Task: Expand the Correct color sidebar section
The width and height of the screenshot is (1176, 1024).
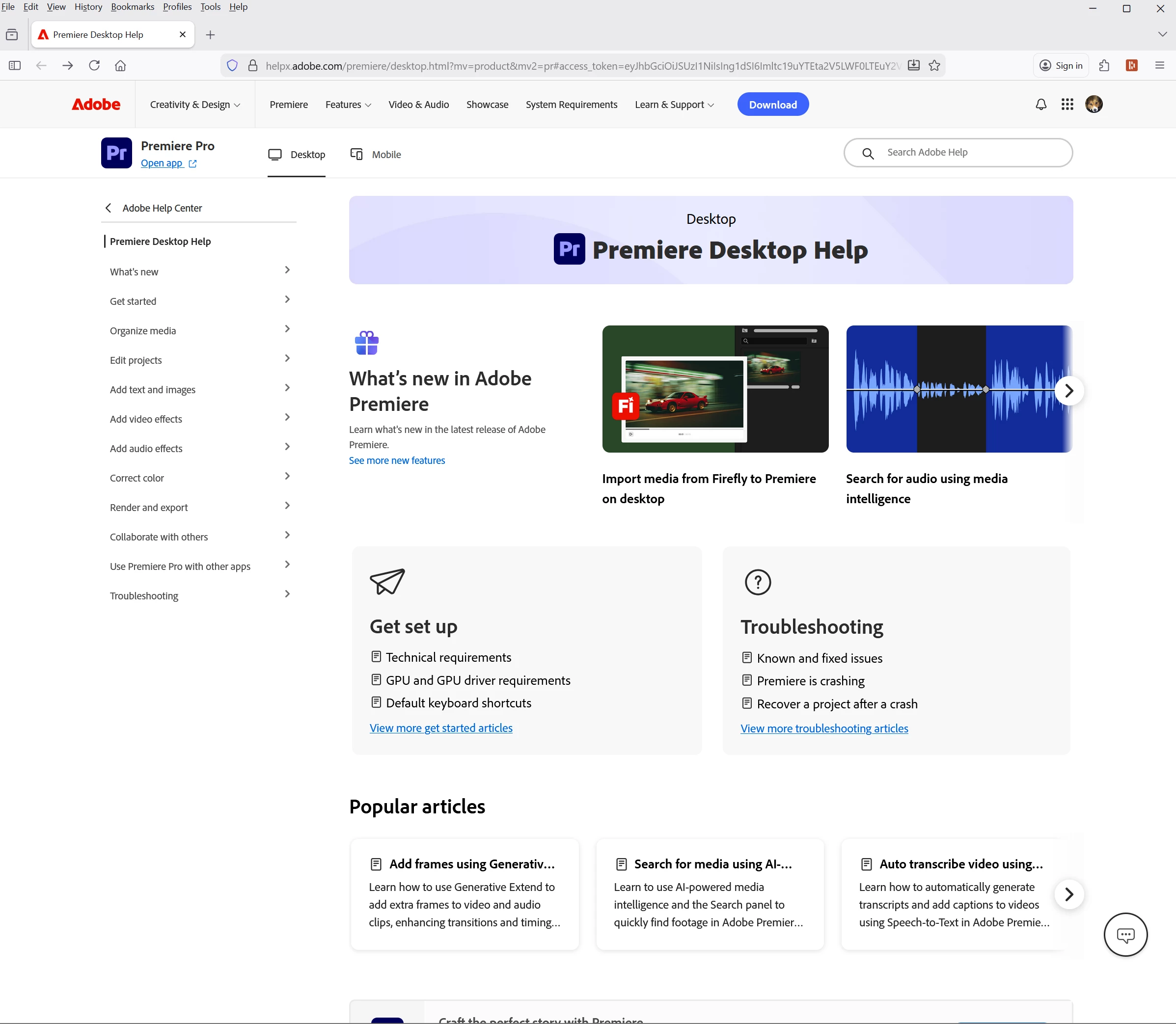Action: point(287,477)
